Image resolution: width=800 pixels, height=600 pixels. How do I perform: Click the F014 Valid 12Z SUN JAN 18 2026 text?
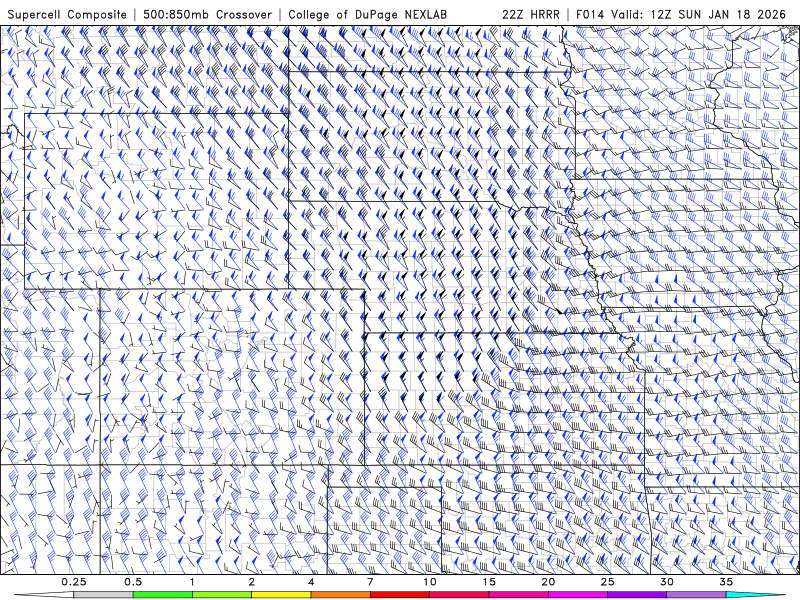tap(681, 14)
